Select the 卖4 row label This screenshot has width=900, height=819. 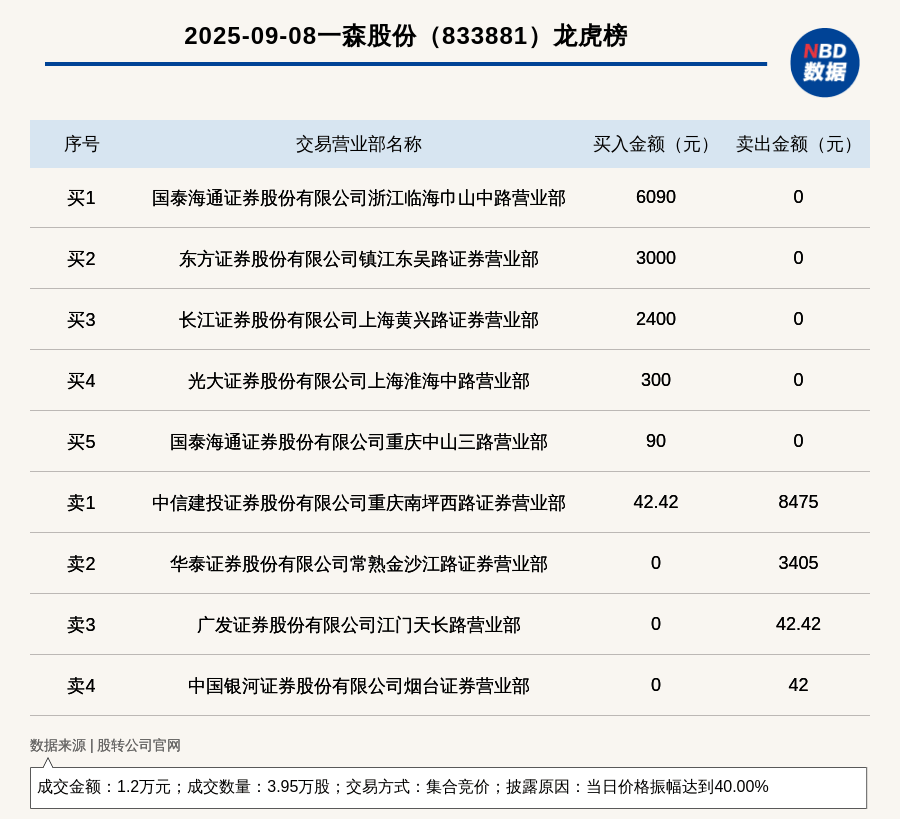point(82,686)
